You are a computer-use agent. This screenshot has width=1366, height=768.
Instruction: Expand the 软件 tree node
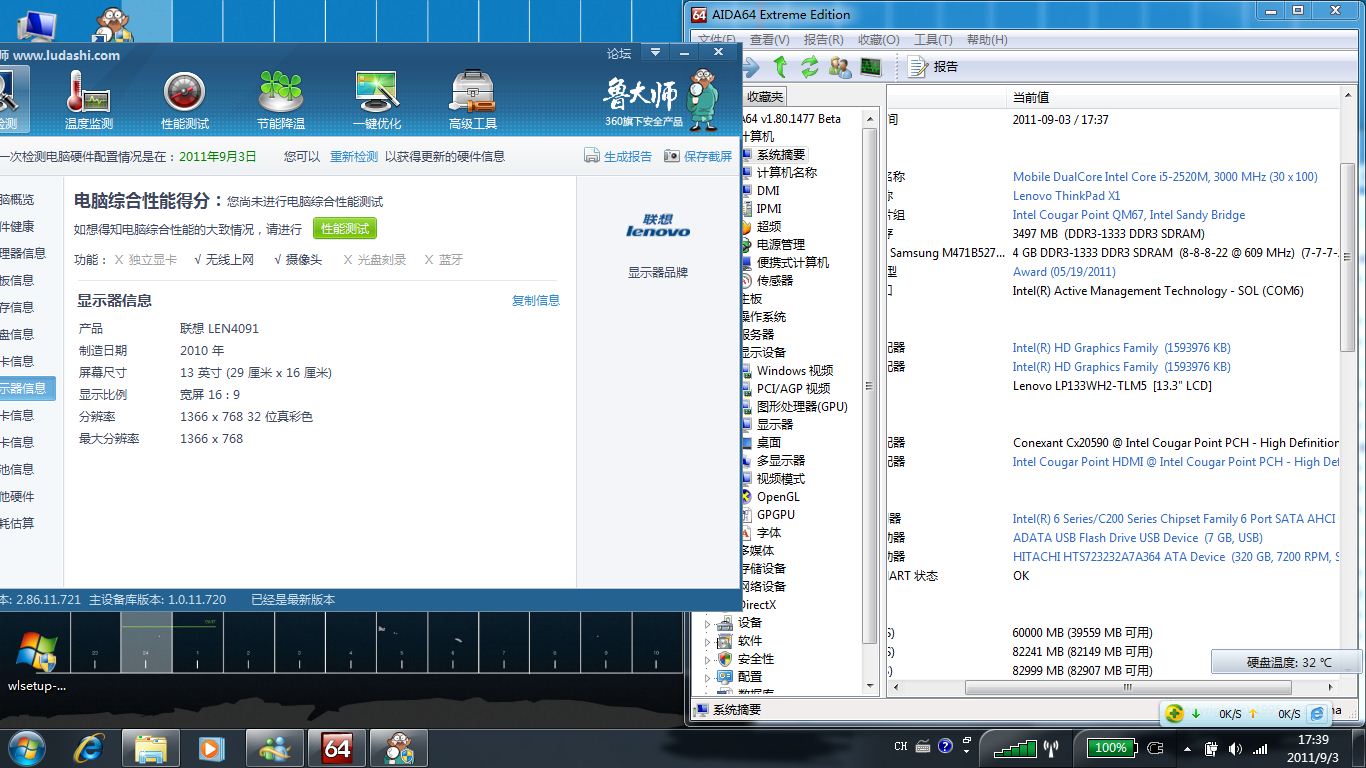pos(708,641)
